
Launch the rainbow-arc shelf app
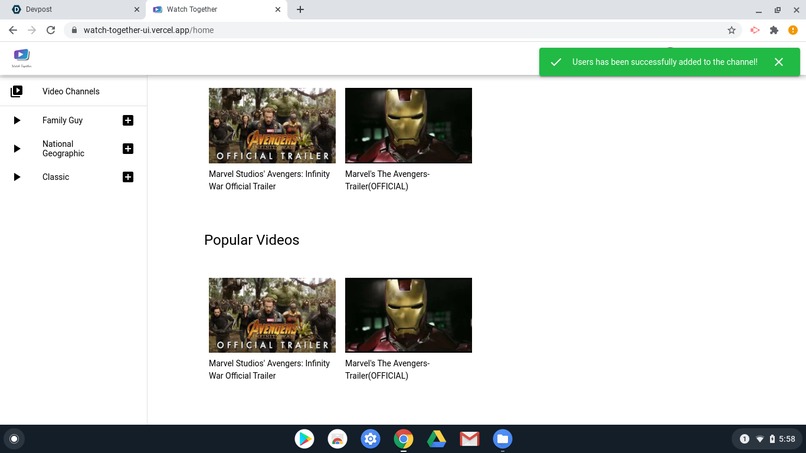point(337,439)
